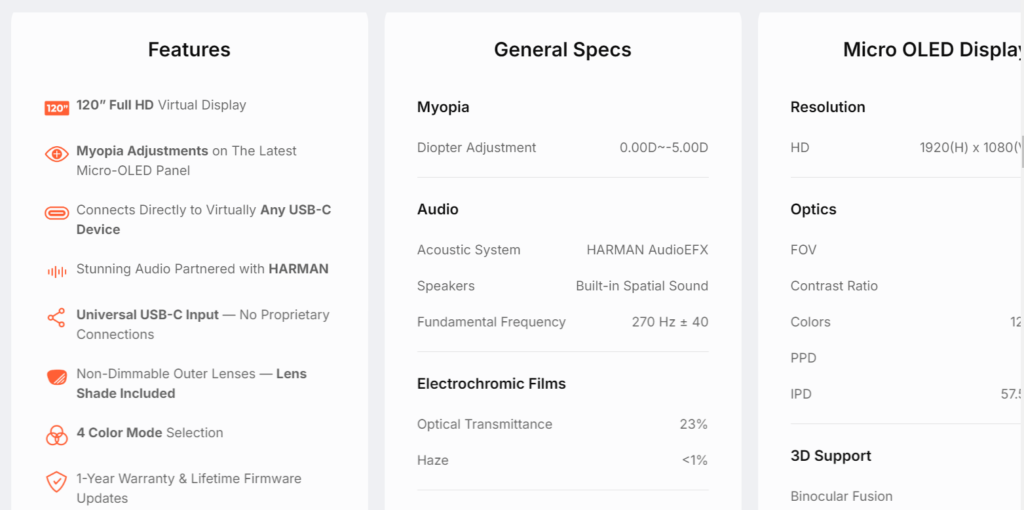Click the Haze specification label

(432, 460)
